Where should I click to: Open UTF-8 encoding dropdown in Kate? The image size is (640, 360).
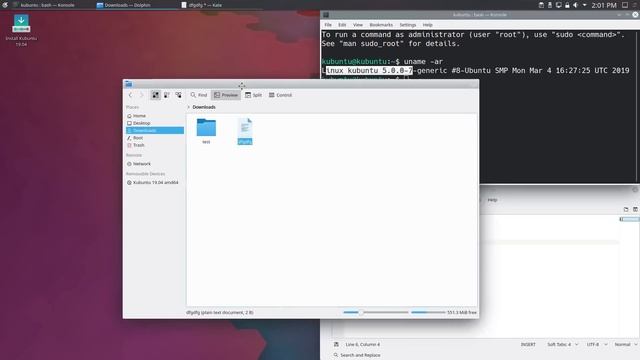click(x=597, y=344)
